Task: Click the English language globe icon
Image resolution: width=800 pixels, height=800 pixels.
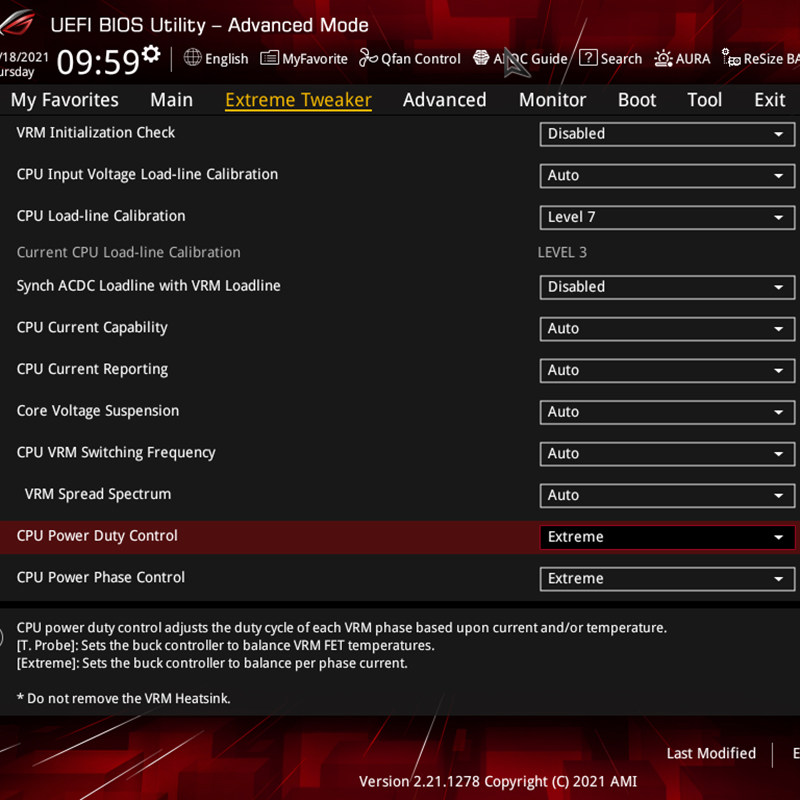Action: [192, 57]
